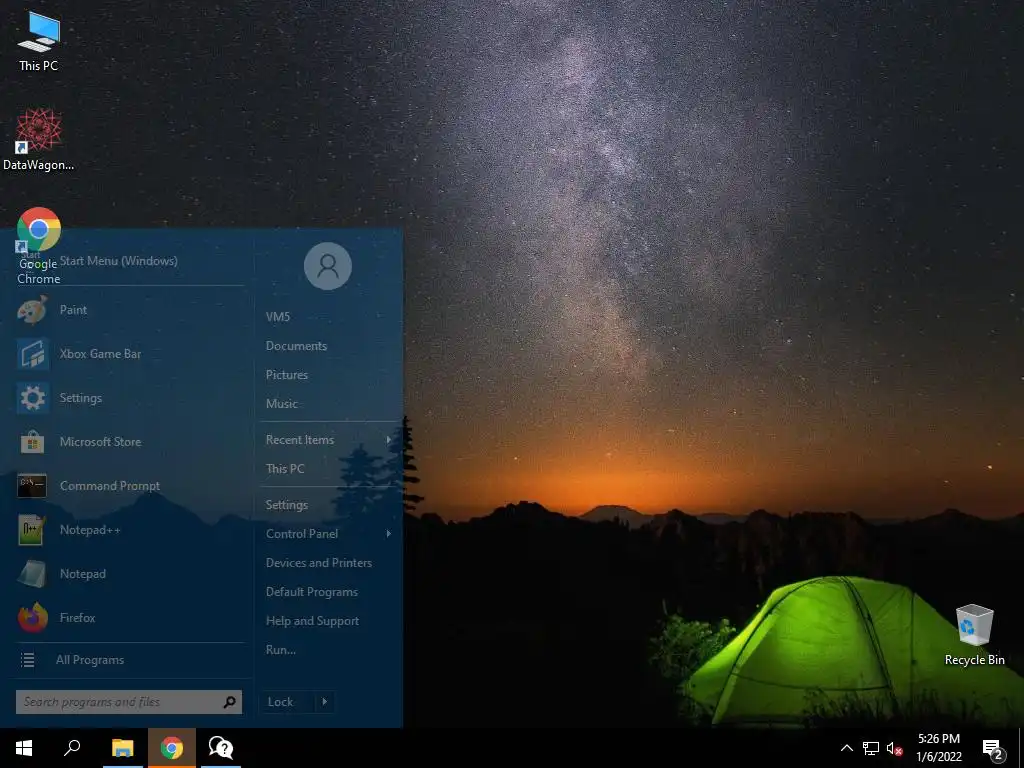Open the help chat taskbar app
The image size is (1024, 768).
coord(221,748)
